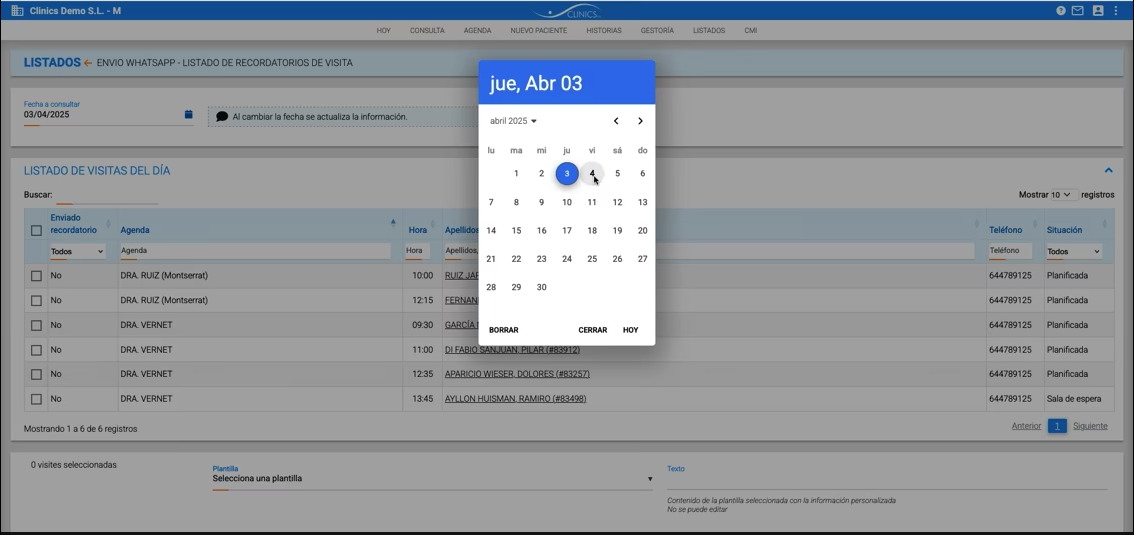Select day 15 in the calendar

coord(516,231)
